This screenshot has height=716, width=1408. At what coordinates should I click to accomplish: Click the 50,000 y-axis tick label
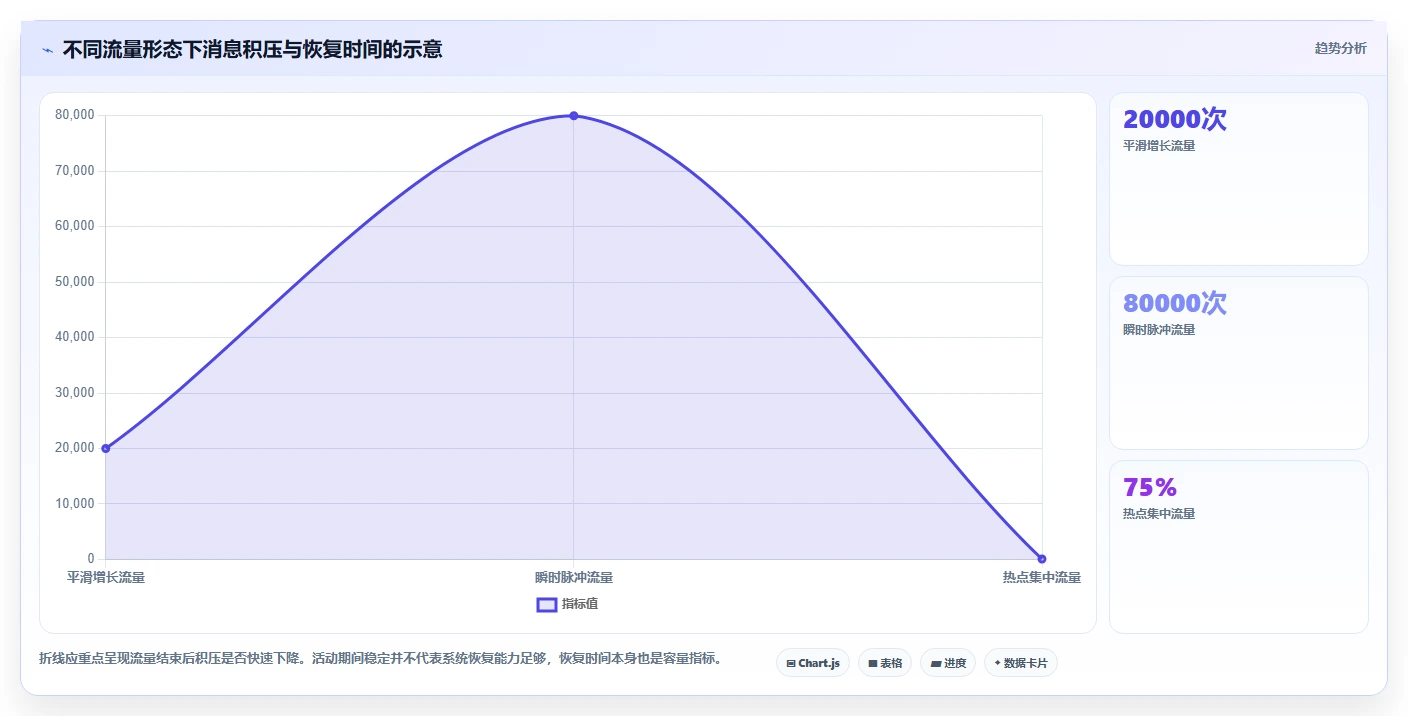coord(75,282)
